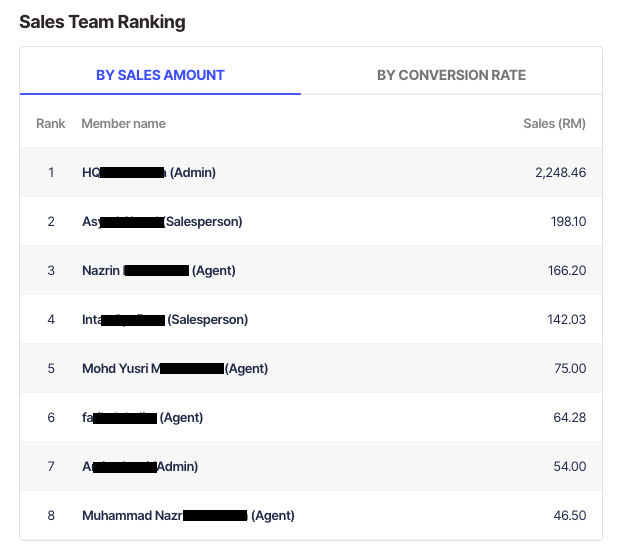624x560 pixels.
Task: Select the rank 1 HQ (Admin) member name
Action: point(149,172)
